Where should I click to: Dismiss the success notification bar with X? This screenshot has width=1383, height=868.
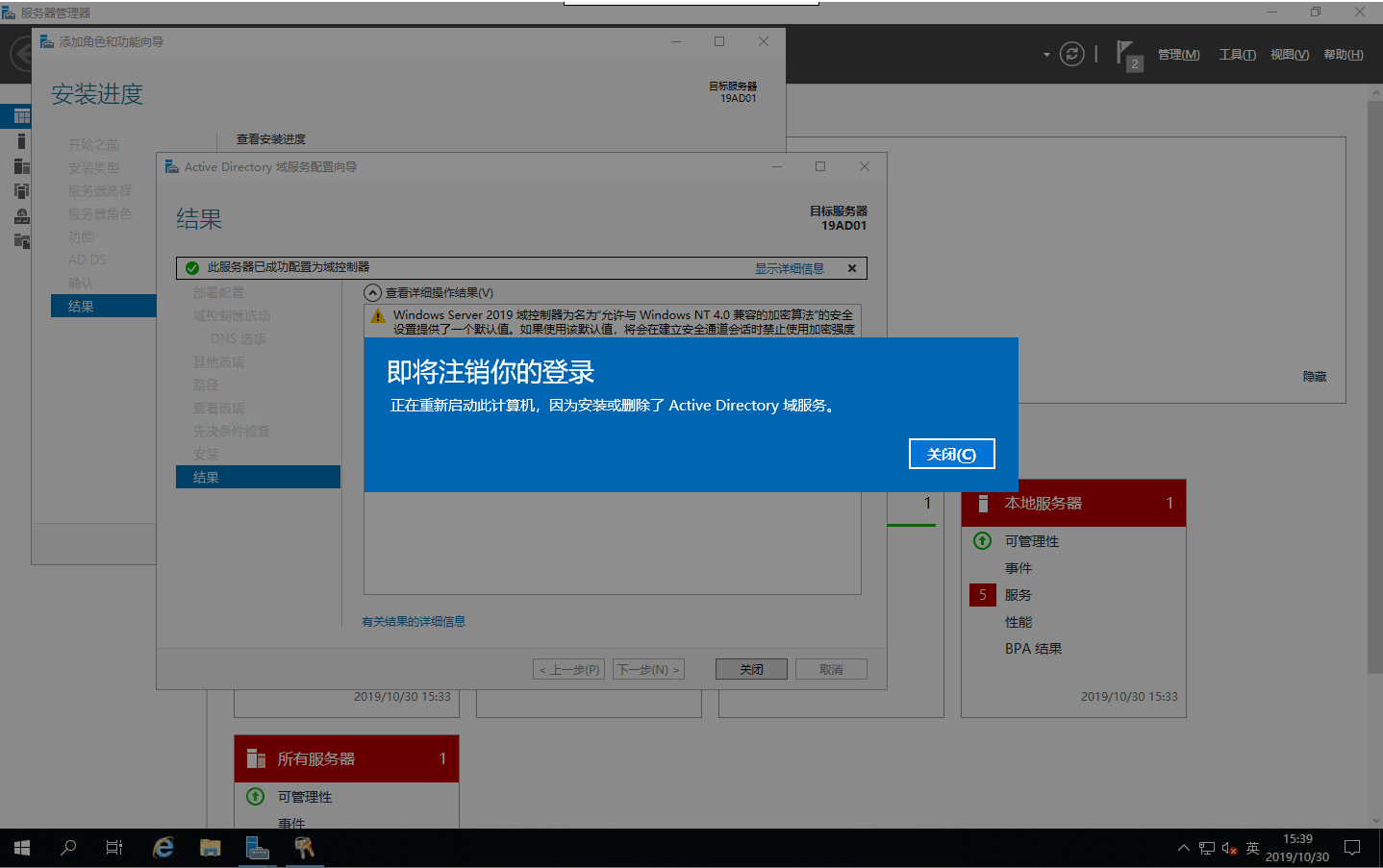852,268
